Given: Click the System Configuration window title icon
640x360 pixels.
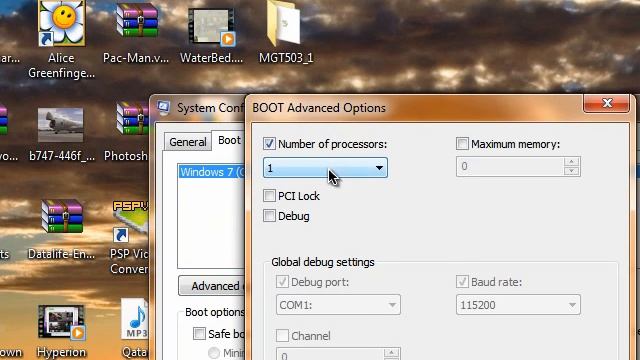Looking at the screenshot, I should point(164,107).
